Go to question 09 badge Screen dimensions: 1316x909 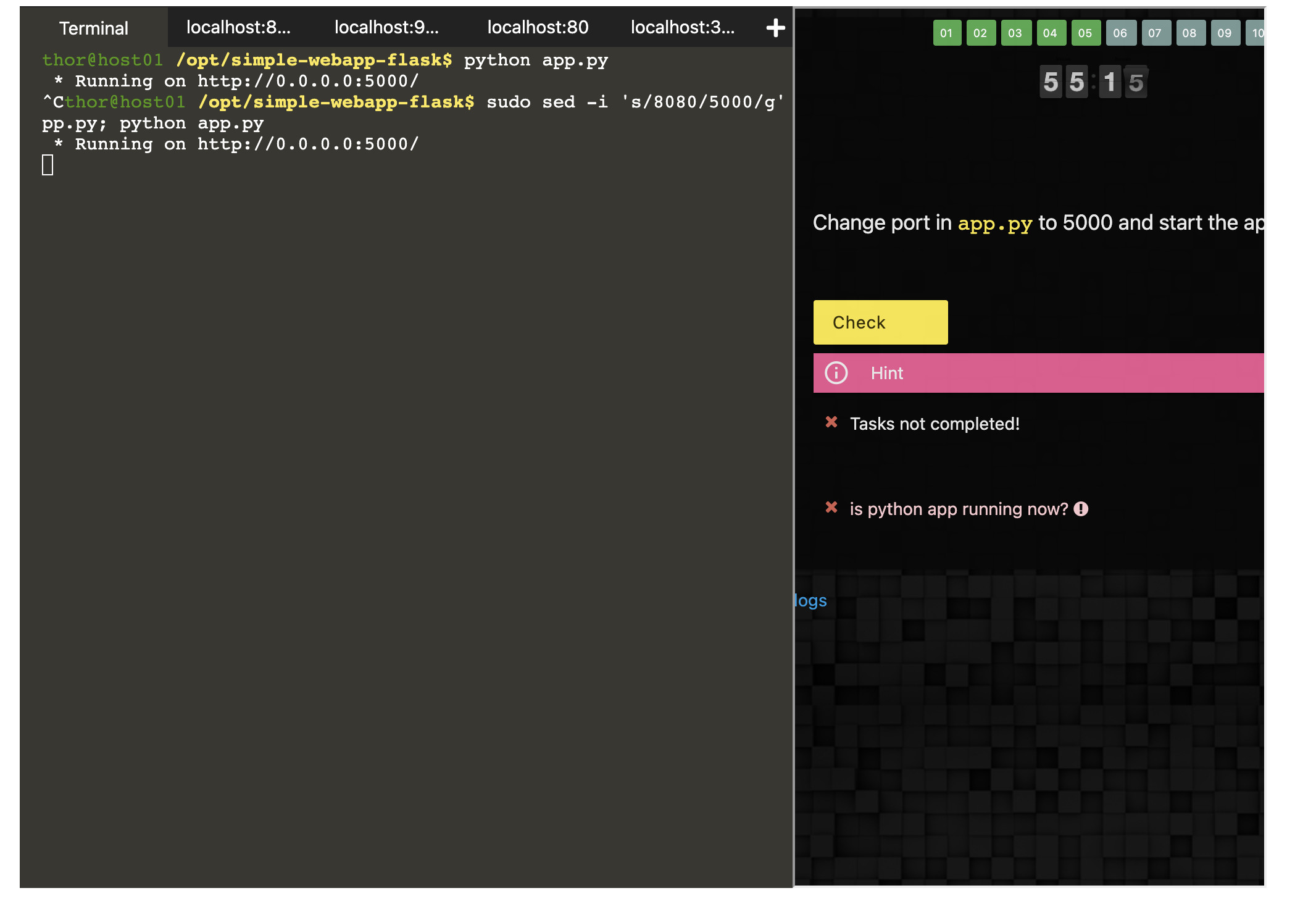pos(1224,33)
